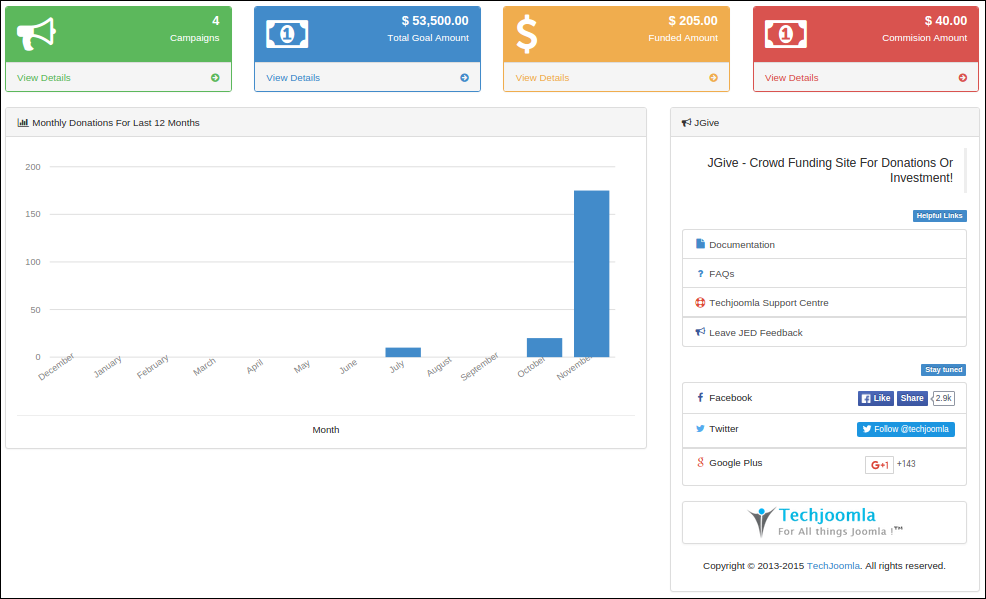Click the Facebook icon in the social list
986x599 pixels.
click(x=700, y=398)
